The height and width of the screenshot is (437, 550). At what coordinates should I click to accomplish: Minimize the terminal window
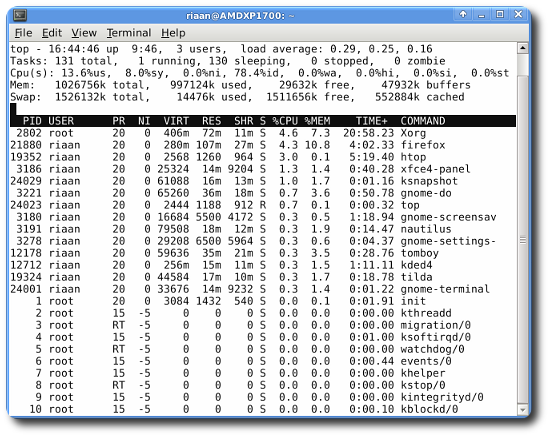click(x=482, y=15)
